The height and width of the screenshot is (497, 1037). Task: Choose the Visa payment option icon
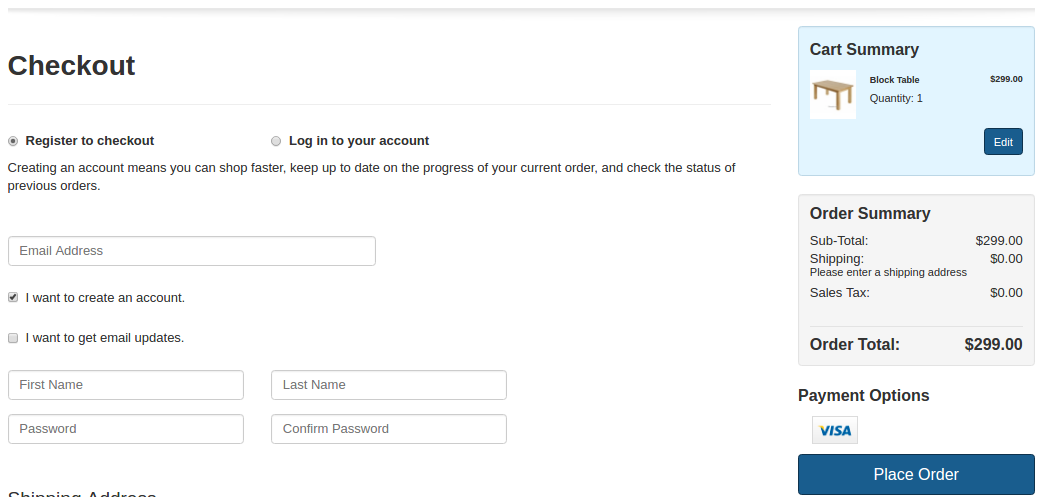coord(835,430)
